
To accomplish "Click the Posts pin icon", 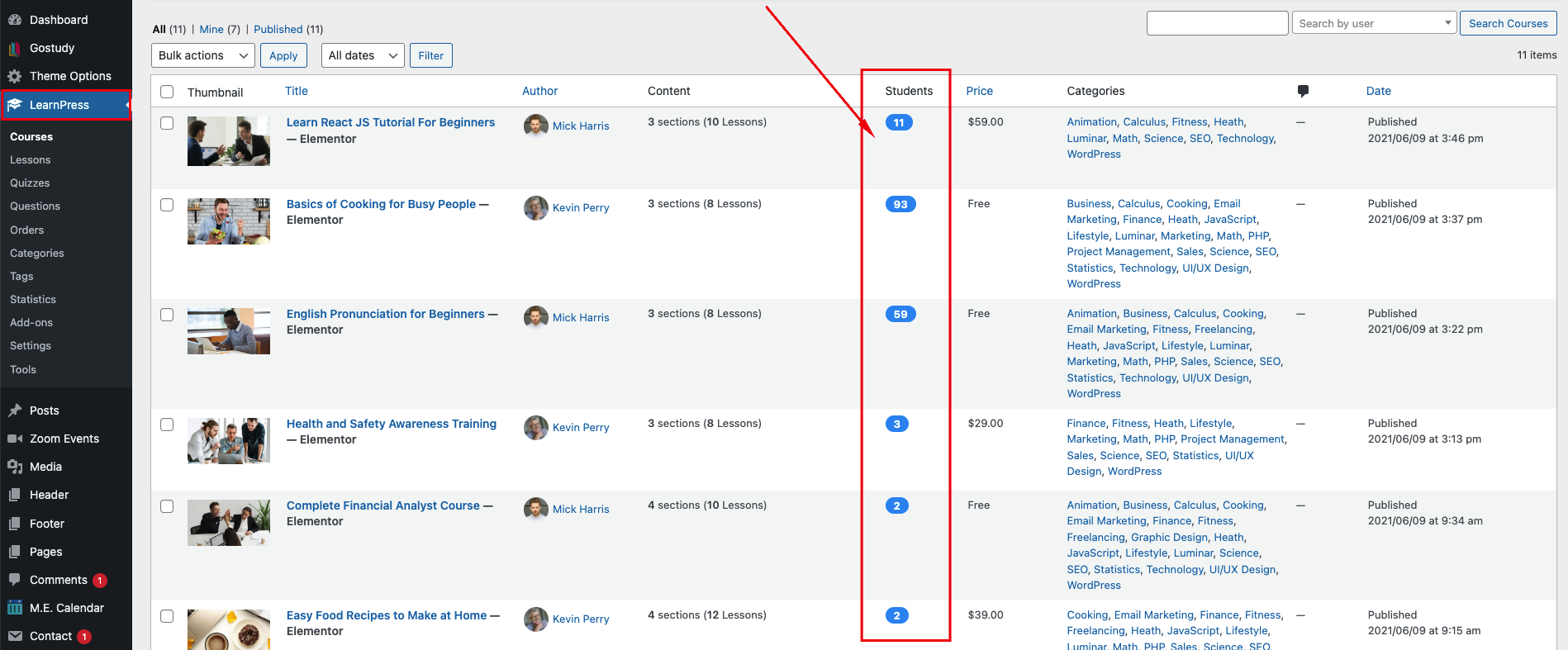I will (15, 410).
